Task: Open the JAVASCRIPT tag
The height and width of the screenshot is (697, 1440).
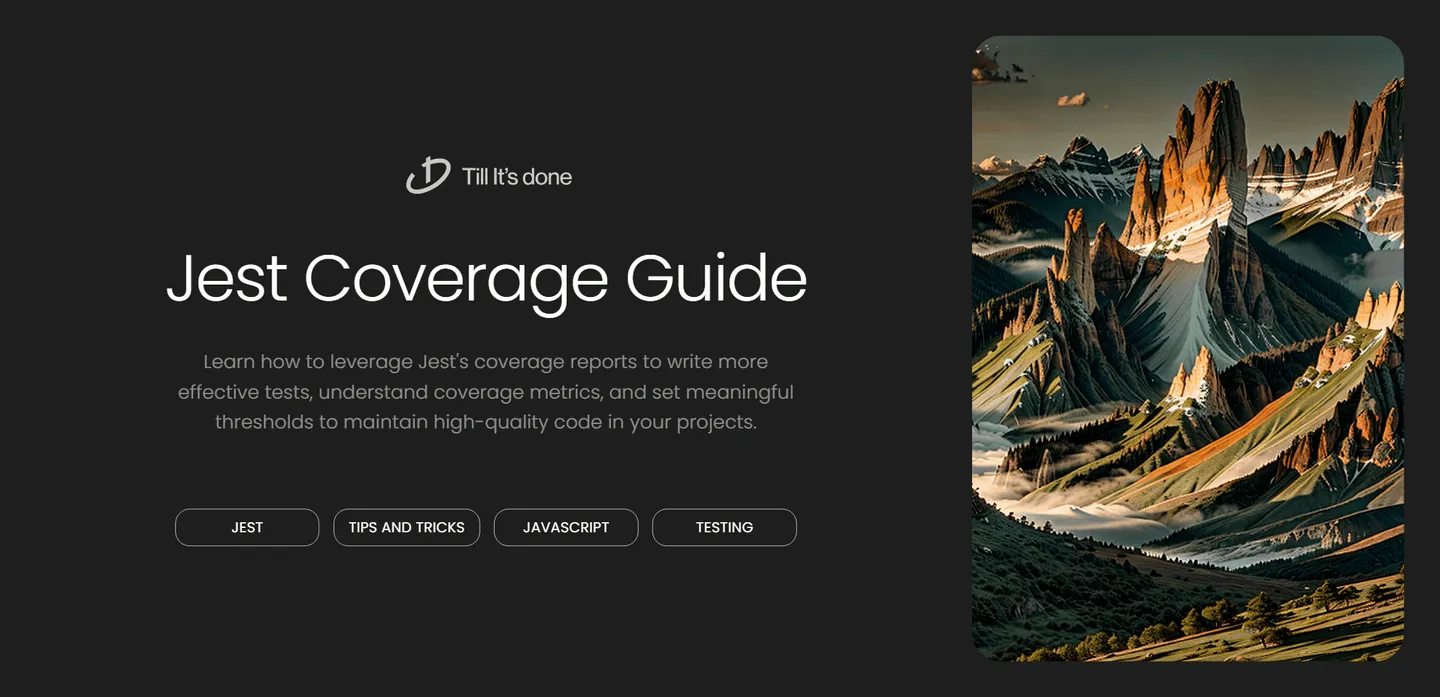Action: [x=566, y=527]
